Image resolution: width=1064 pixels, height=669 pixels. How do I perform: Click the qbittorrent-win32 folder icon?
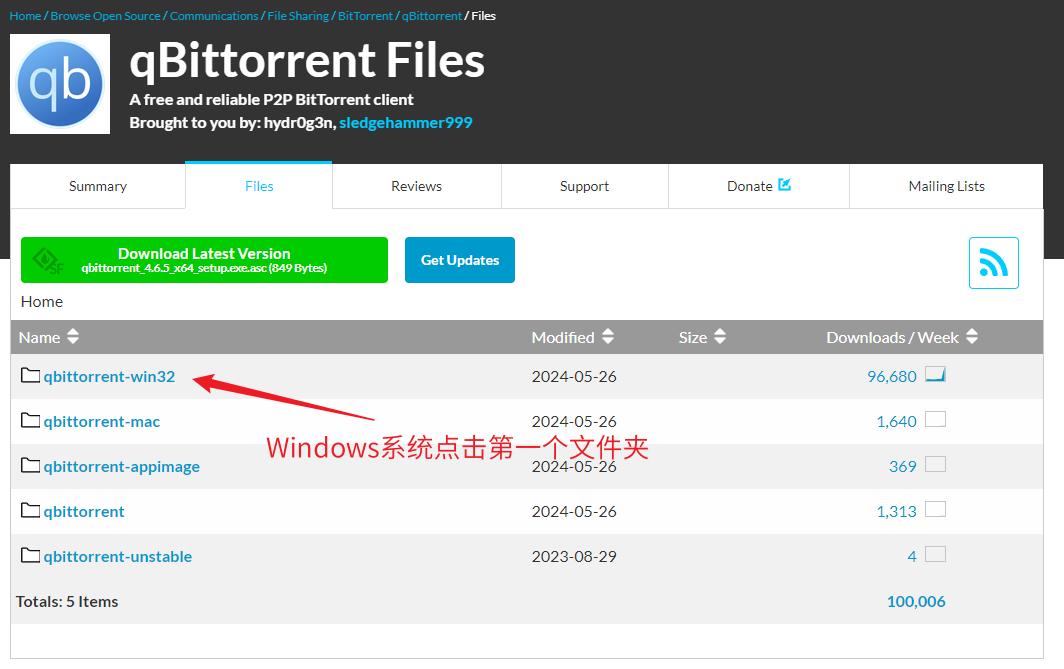click(30, 376)
